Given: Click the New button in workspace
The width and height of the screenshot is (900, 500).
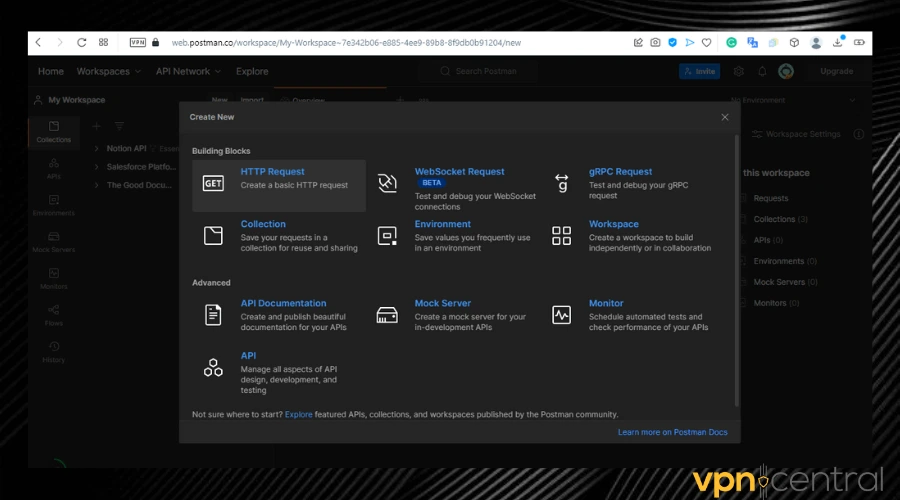Looking at the screenshot, I should (219, 100).
